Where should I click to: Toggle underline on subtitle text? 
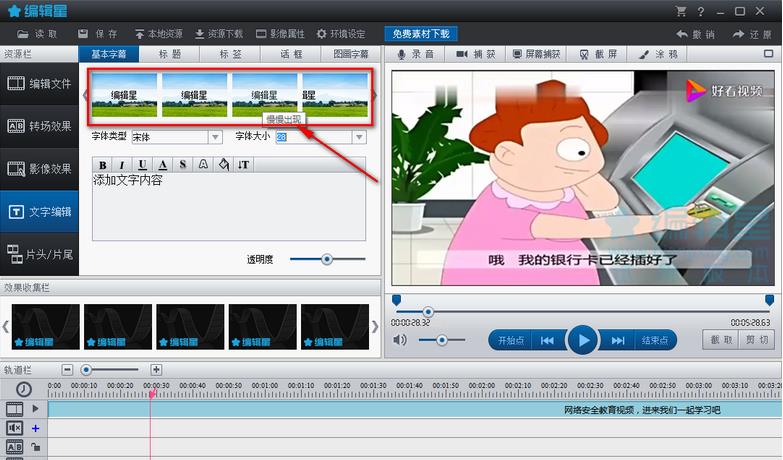coord(142,165)
